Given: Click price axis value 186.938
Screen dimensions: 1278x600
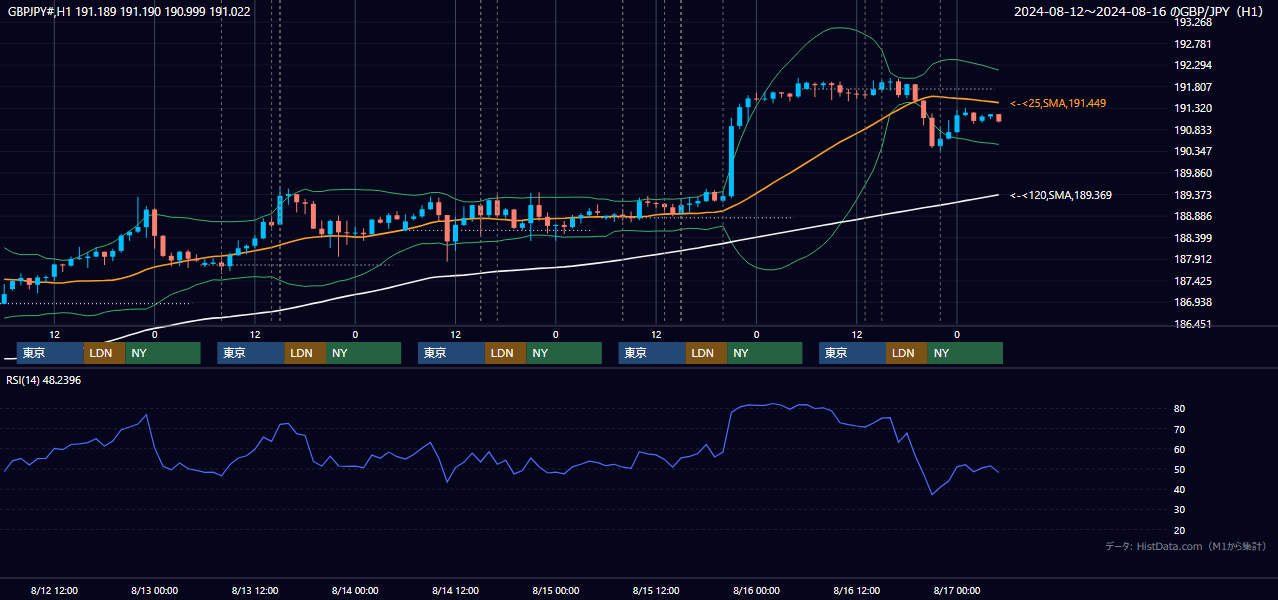Looking at the screenshot, I should [1192, 302].
